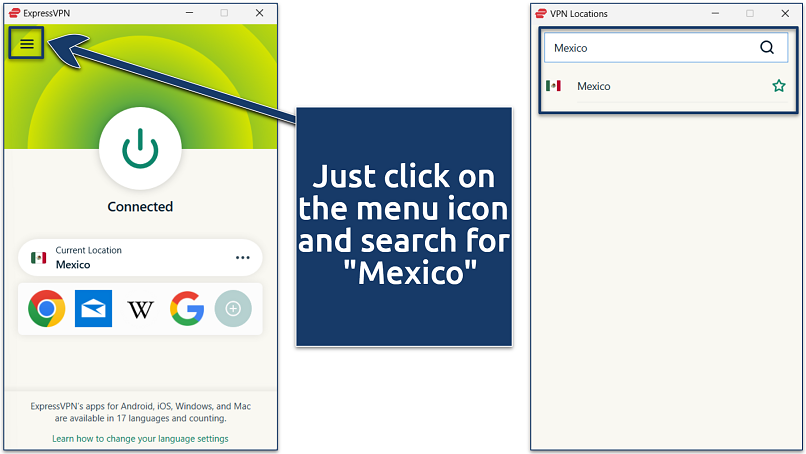
Task: Click Mexico flag in current location card
Action: (x=39, y=258)
